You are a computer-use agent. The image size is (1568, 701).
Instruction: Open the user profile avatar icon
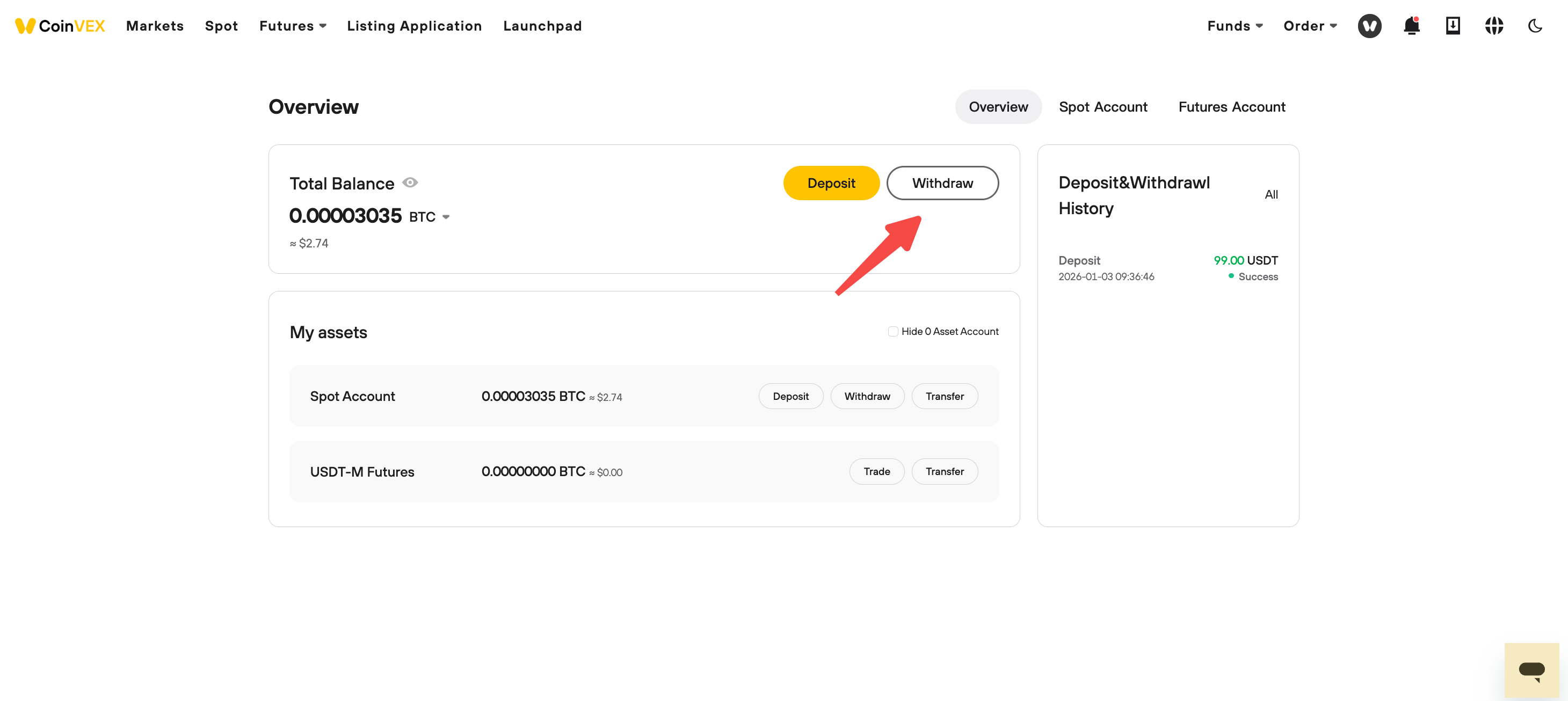pos(1369,26)
